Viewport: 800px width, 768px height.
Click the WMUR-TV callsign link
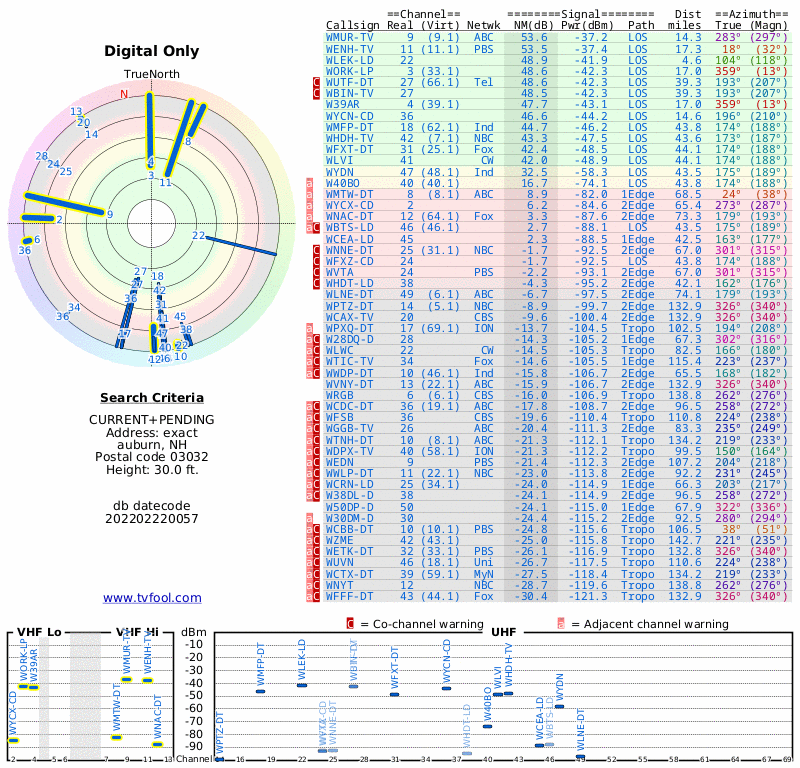[349, 37]
